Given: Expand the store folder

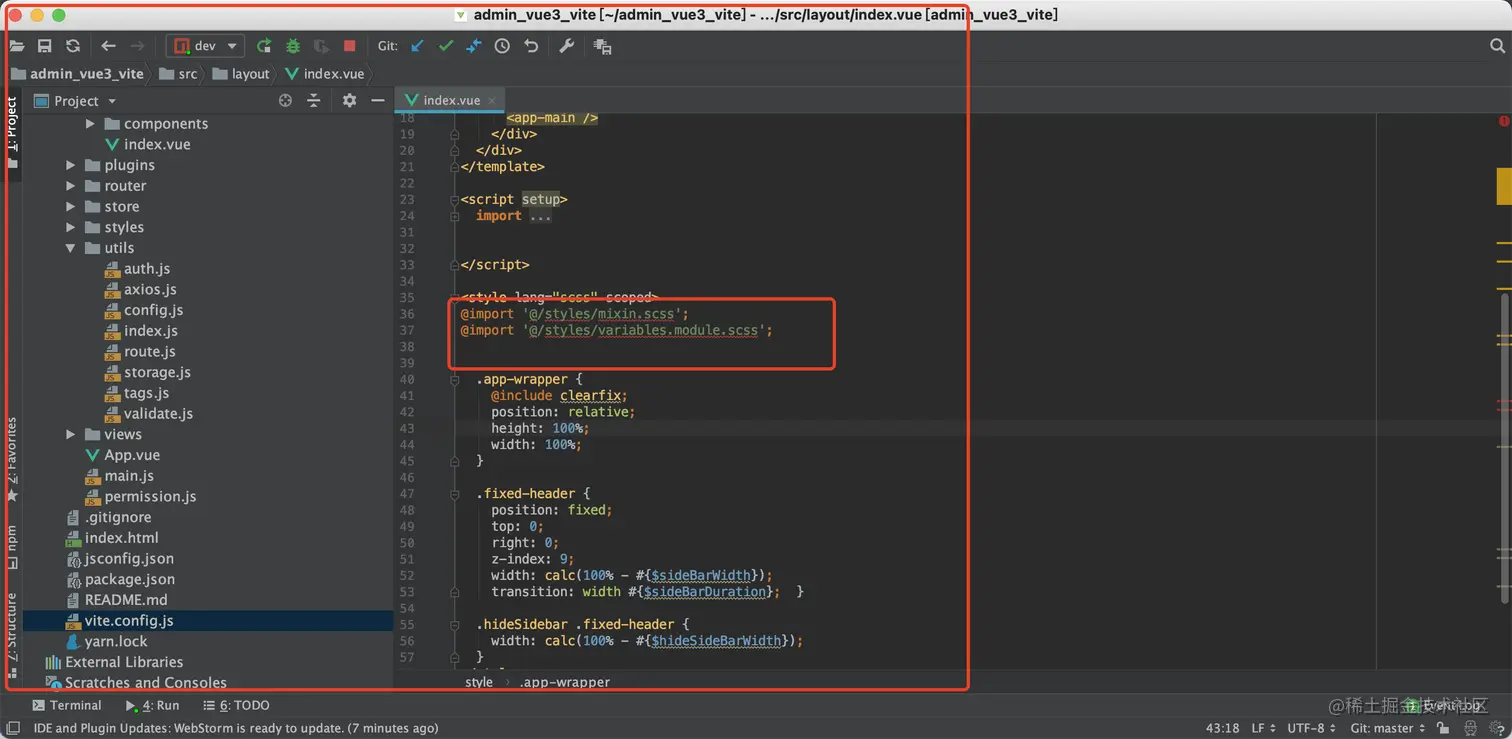Looking at the screenshot, I should tap(70, 207).
